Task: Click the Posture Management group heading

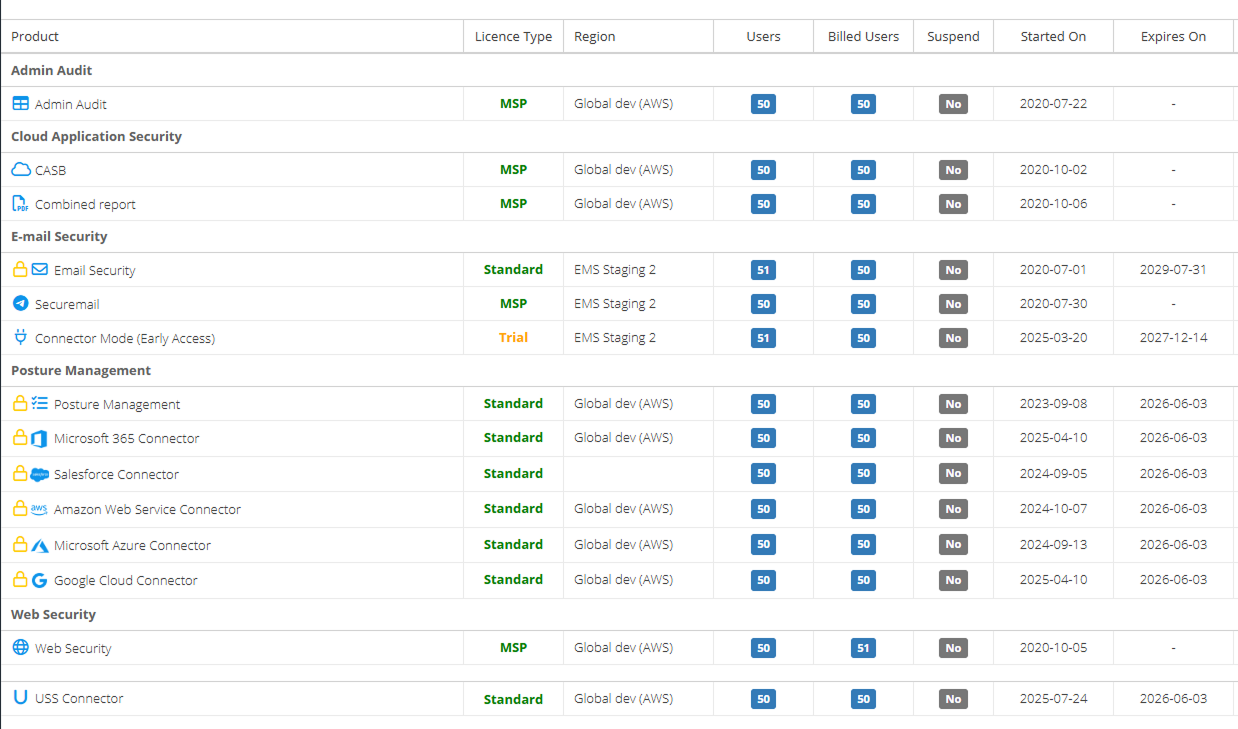Action: click(81, 370)
